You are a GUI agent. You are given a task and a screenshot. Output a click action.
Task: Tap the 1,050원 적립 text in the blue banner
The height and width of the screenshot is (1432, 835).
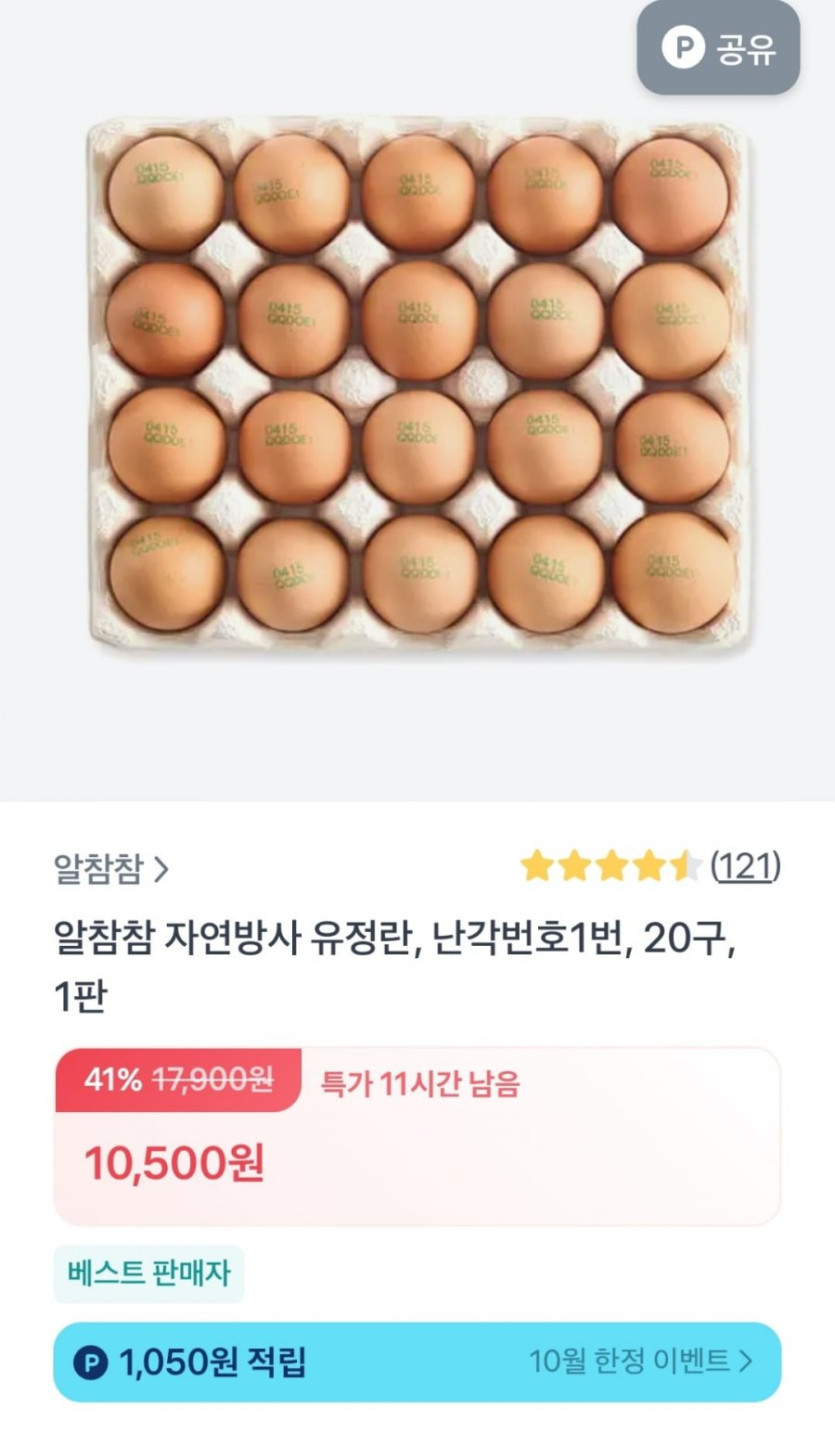(213, 1361)
